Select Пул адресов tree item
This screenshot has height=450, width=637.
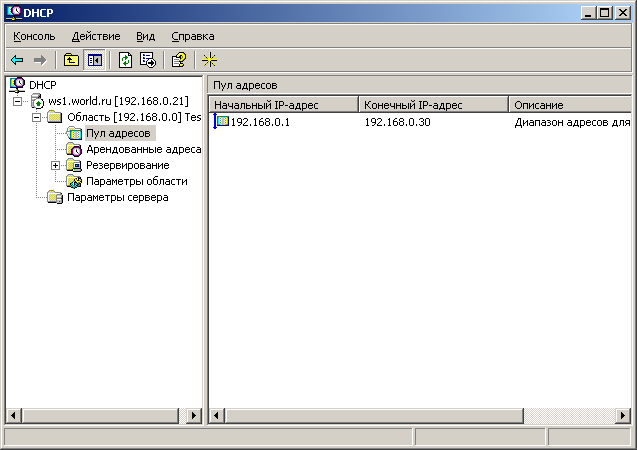click(x=118, y=133)
